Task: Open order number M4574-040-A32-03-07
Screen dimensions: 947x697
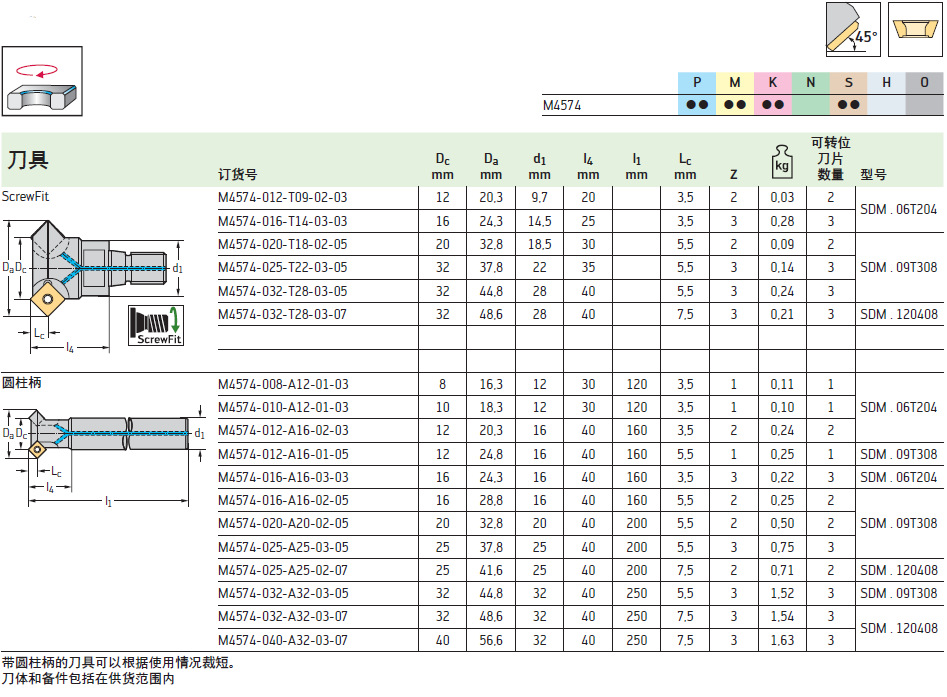Action: pos(283,641)
